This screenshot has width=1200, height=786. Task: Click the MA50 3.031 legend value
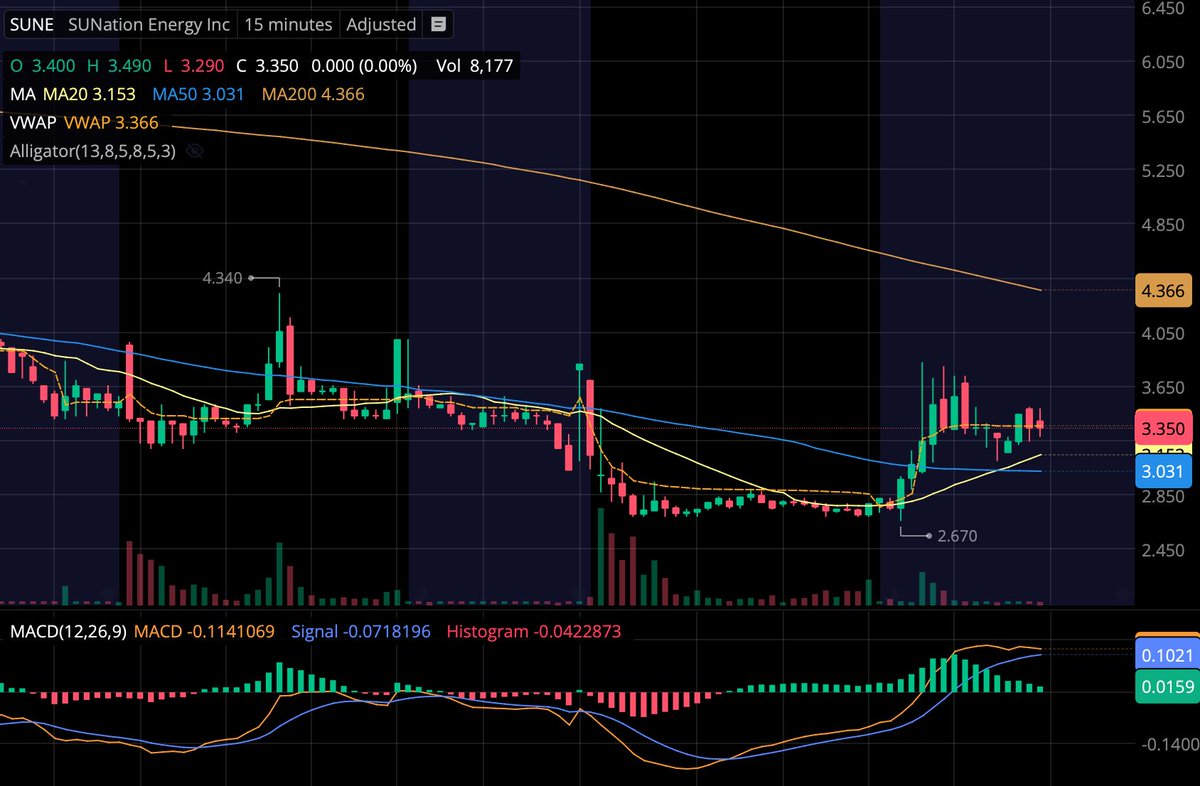point(198,94)
